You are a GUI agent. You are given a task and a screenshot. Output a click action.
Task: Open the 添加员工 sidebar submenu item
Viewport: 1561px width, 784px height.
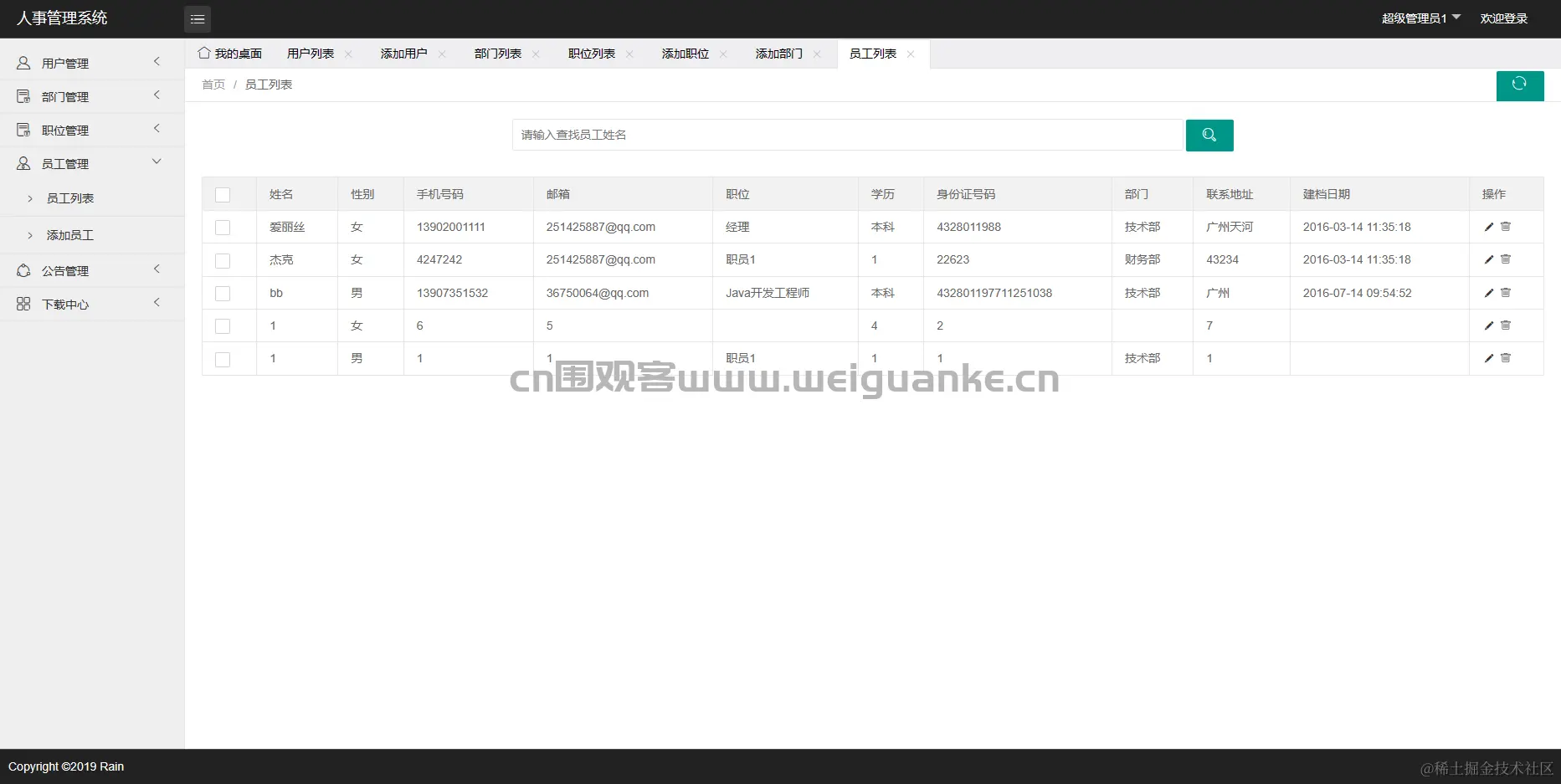point(70,235)
